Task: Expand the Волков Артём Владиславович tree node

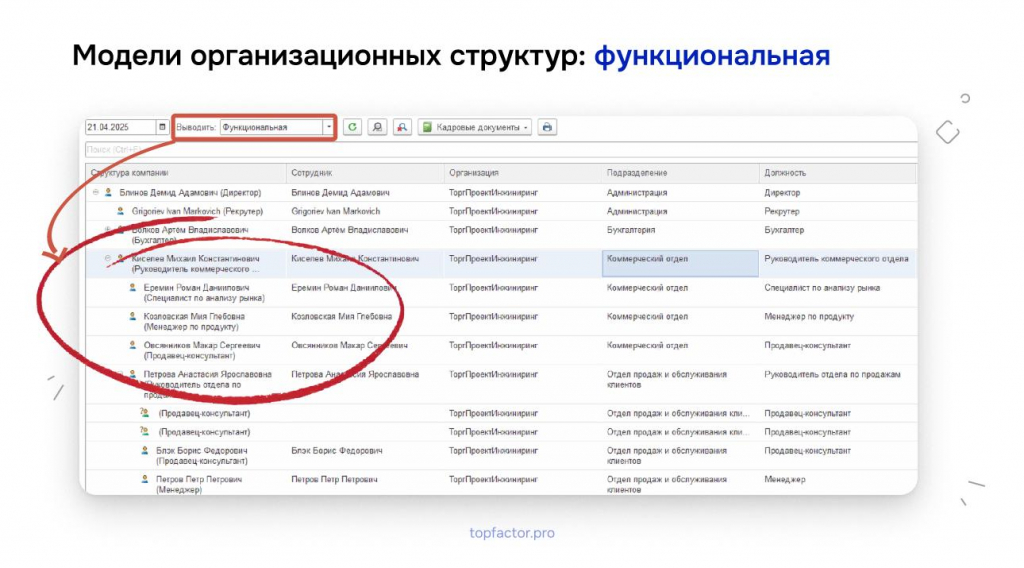Action: coord(108,230)
